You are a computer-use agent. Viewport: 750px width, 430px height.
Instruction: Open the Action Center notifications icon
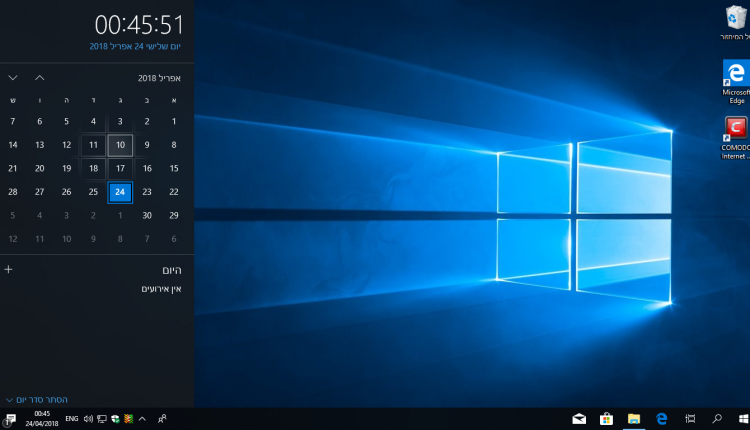click(10, 419)
